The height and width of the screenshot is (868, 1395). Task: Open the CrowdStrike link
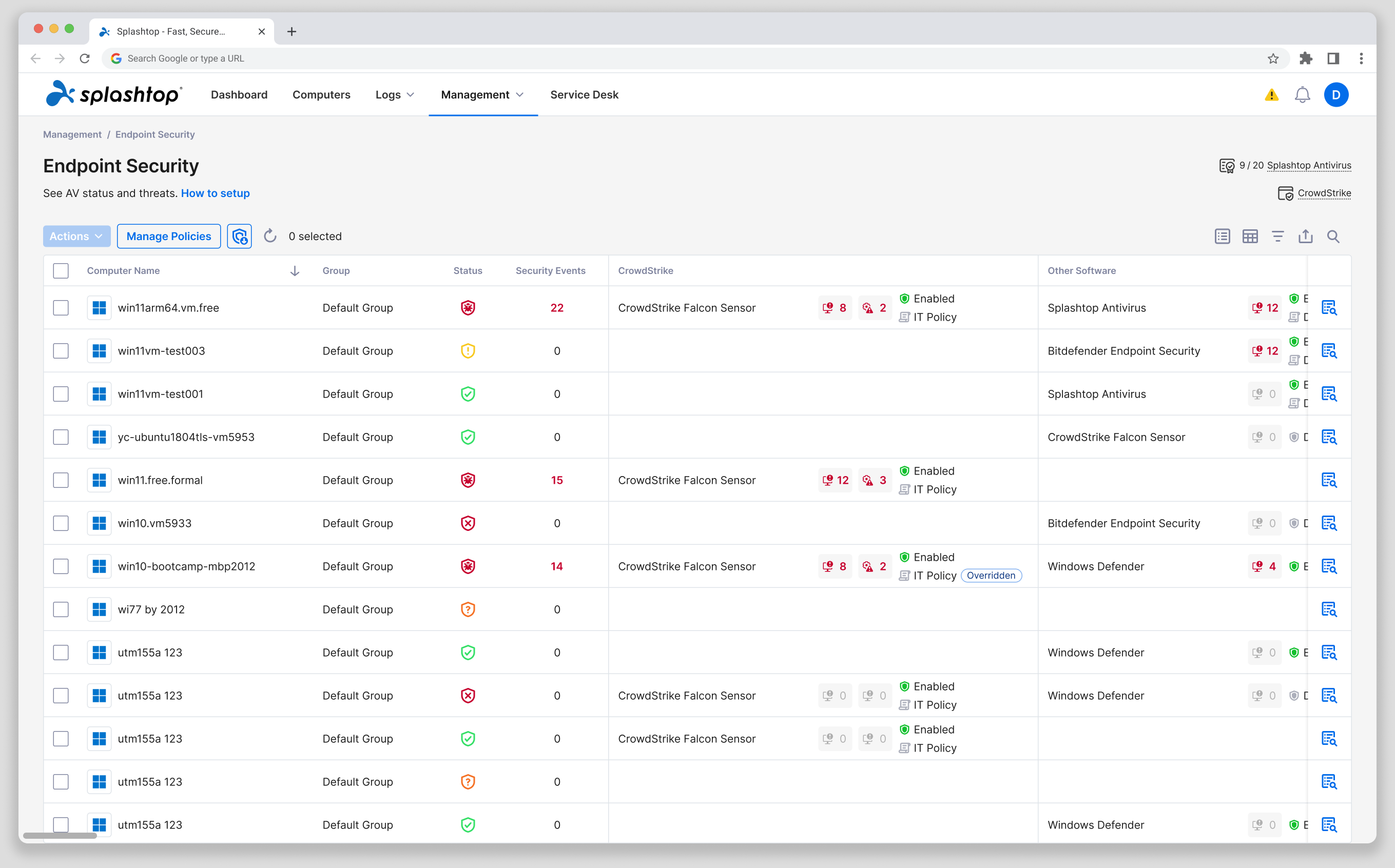tap(1324, 193)
